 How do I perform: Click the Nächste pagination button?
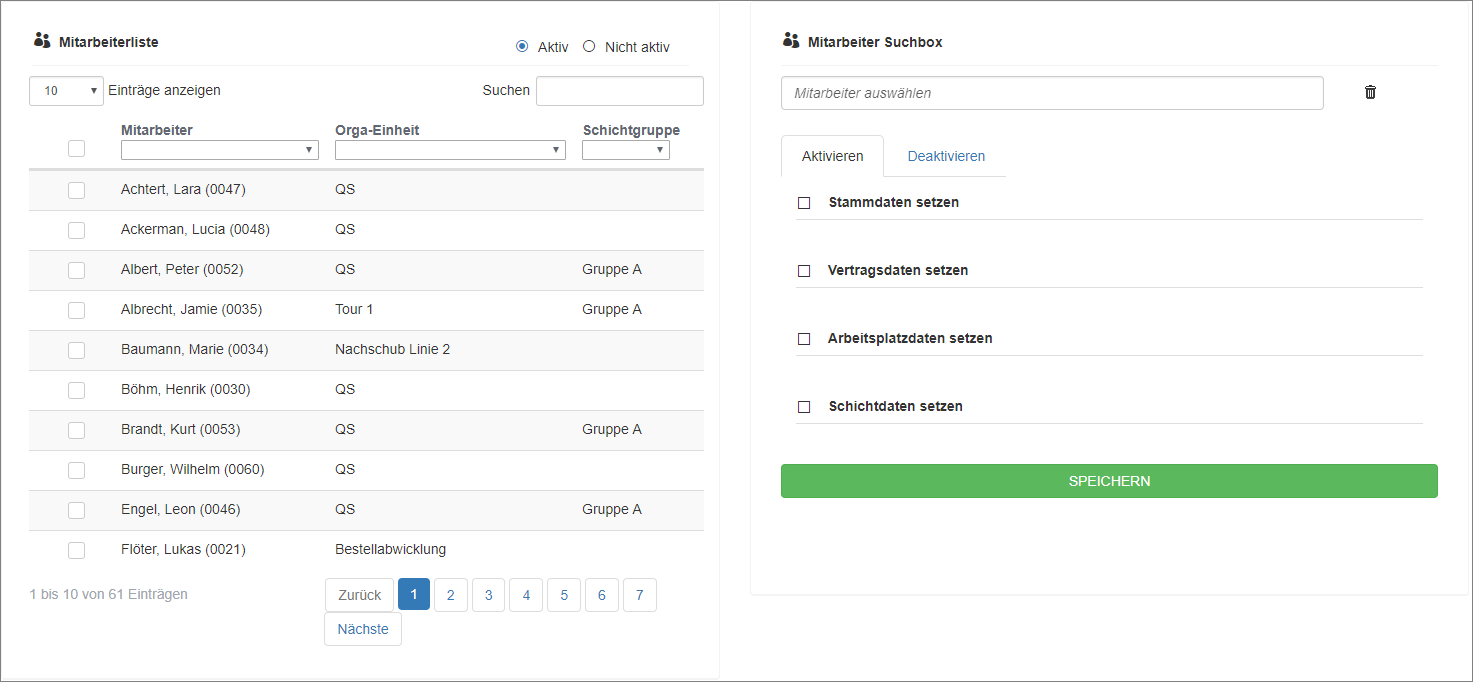[363, 629]
